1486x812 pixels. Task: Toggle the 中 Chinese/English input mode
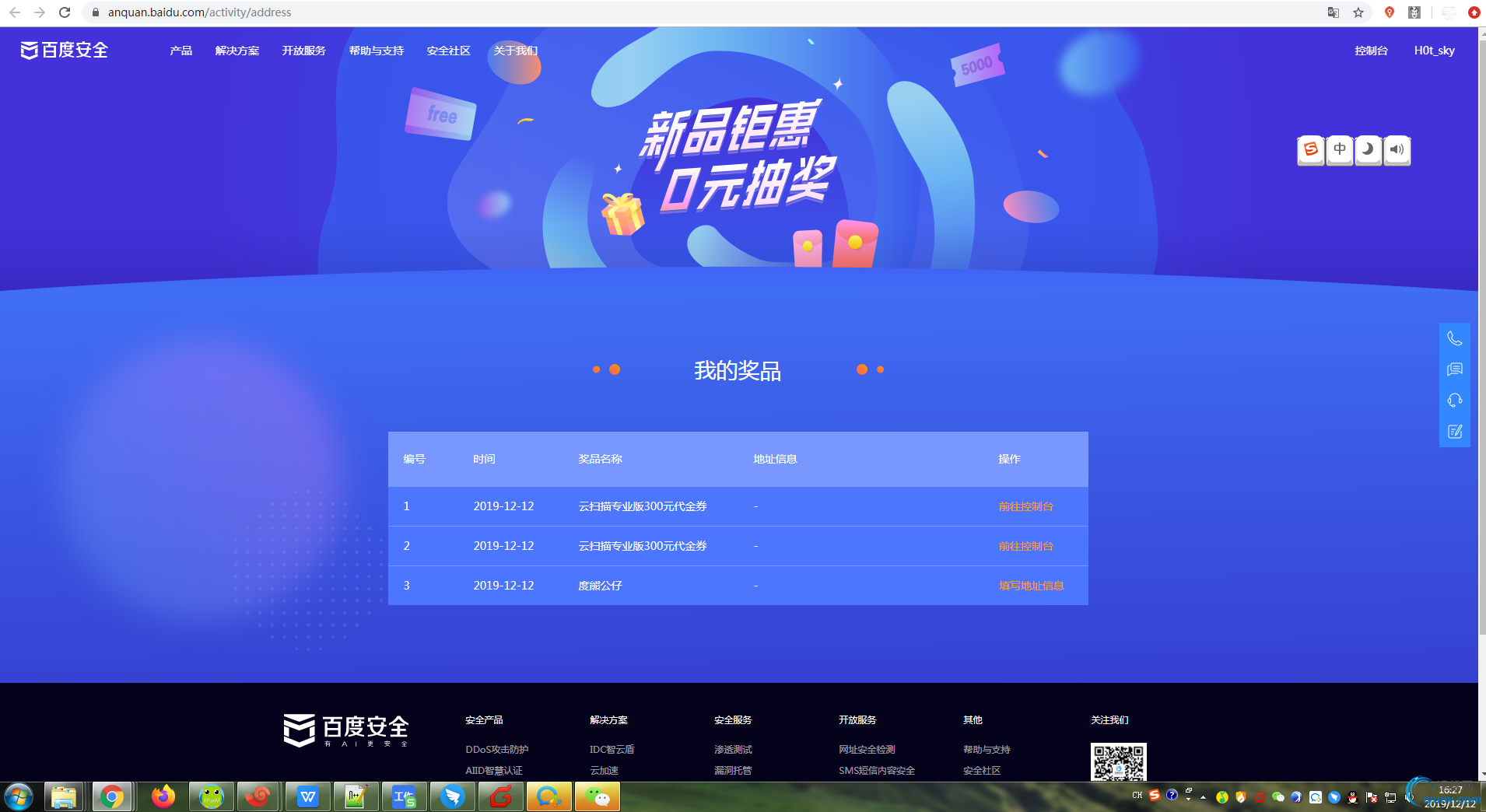pyautogui.click(x=1340, y=149)
